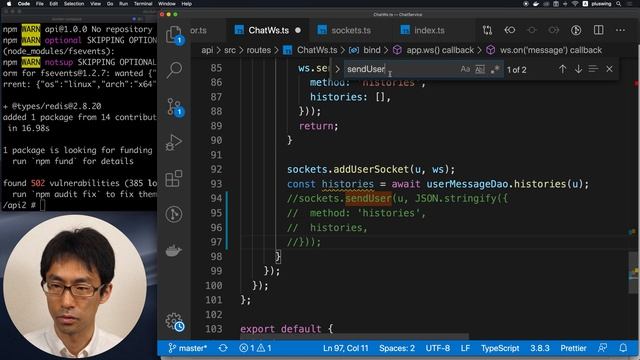The image size is (640, 360).
Task: Change end of line sequence LF
Action: tap(465, 348)
